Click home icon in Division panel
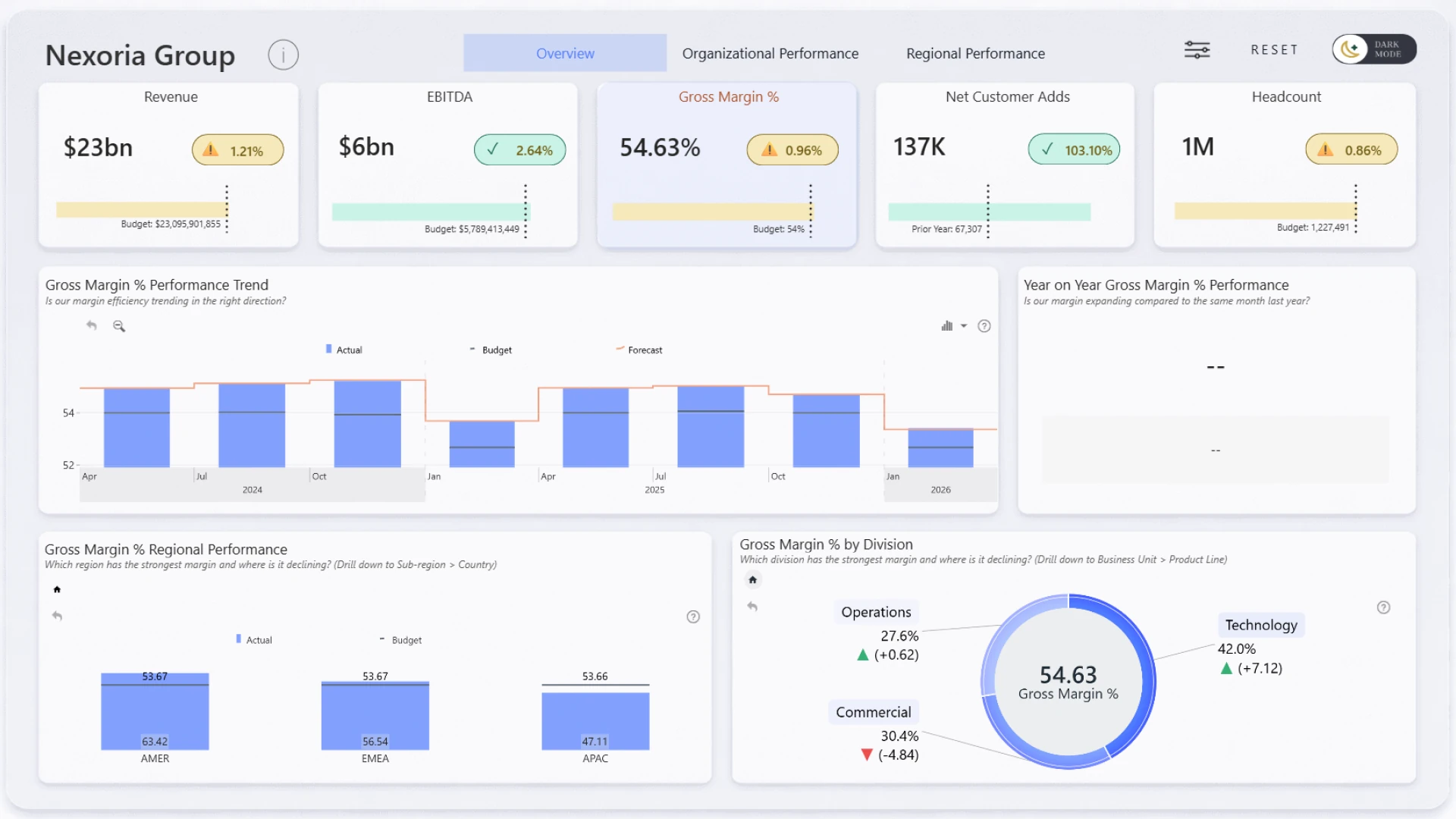This screenshot has height=819, width=1456. pyautogui.click(x=752, y=580)
